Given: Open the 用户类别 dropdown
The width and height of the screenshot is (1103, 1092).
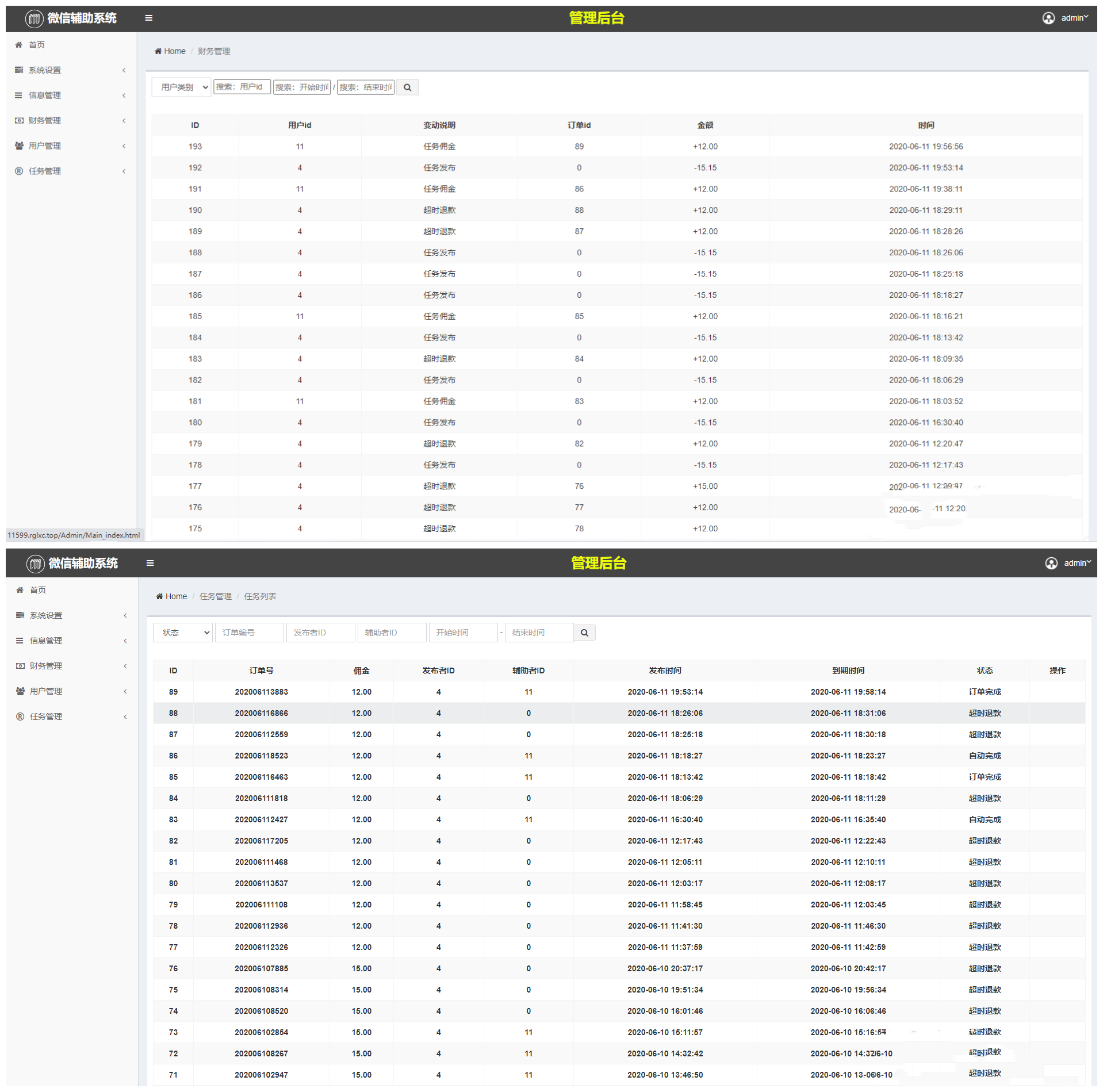Looking at the screenshot, I should click(182, 87).
